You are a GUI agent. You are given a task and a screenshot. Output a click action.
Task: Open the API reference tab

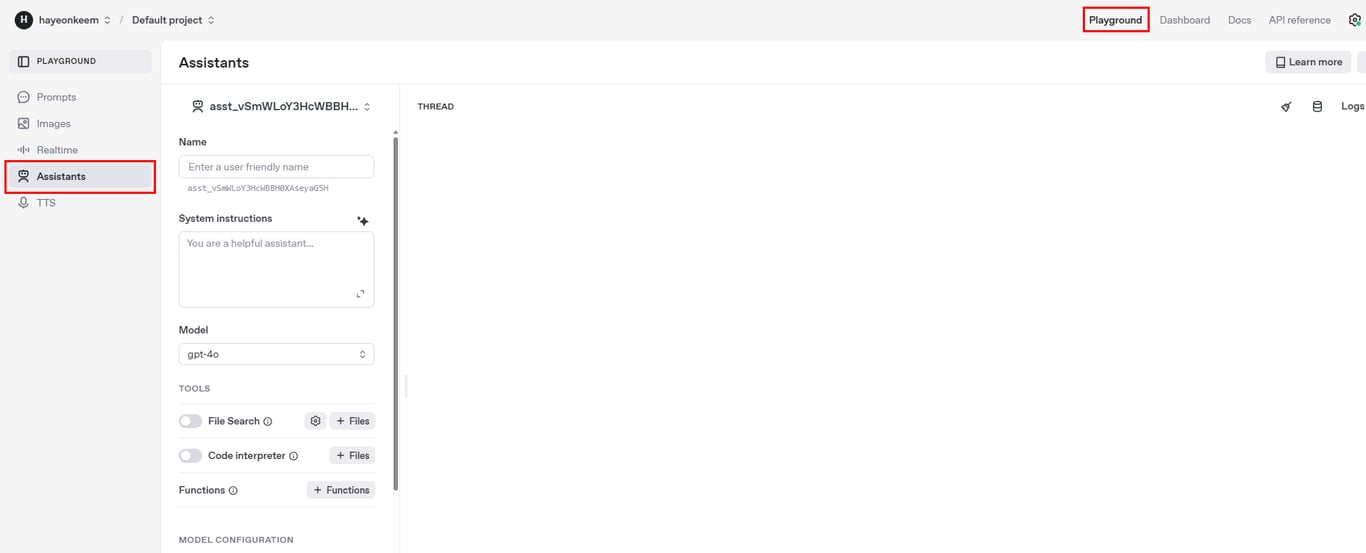click(x=1299, y=20)
